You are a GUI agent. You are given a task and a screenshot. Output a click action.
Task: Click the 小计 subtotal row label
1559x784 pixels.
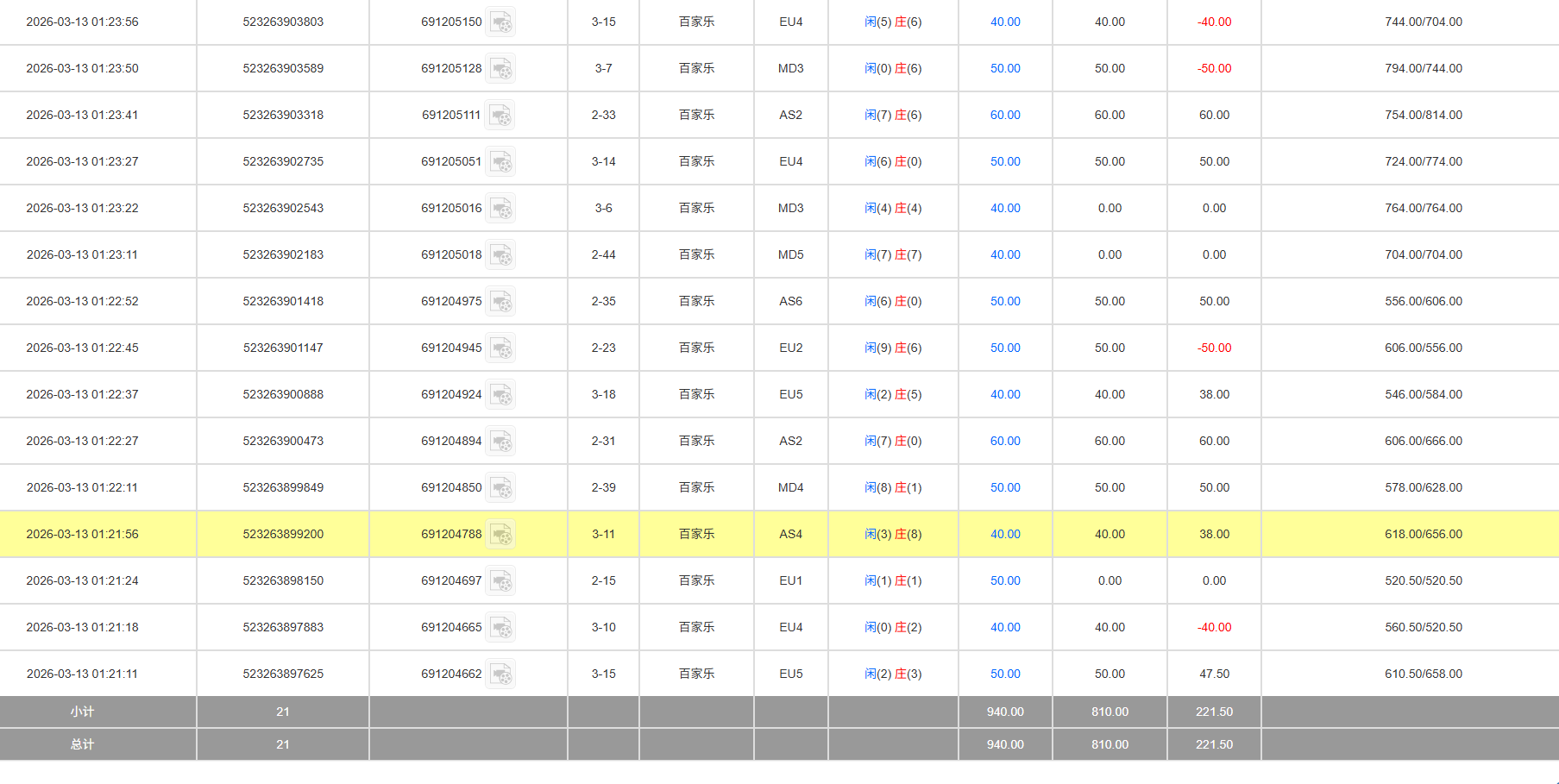[82, 712]
